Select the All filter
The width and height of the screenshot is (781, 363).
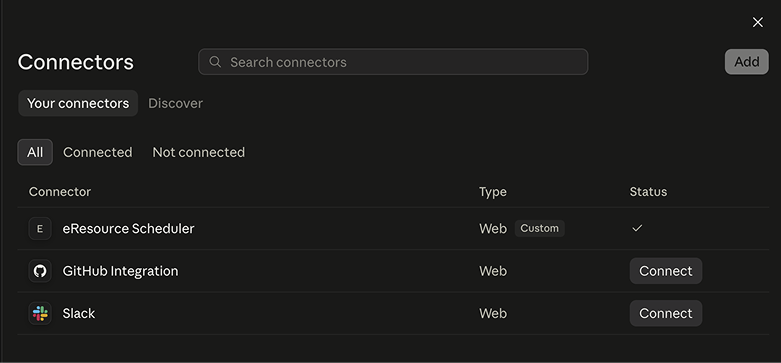pos(35,152)
